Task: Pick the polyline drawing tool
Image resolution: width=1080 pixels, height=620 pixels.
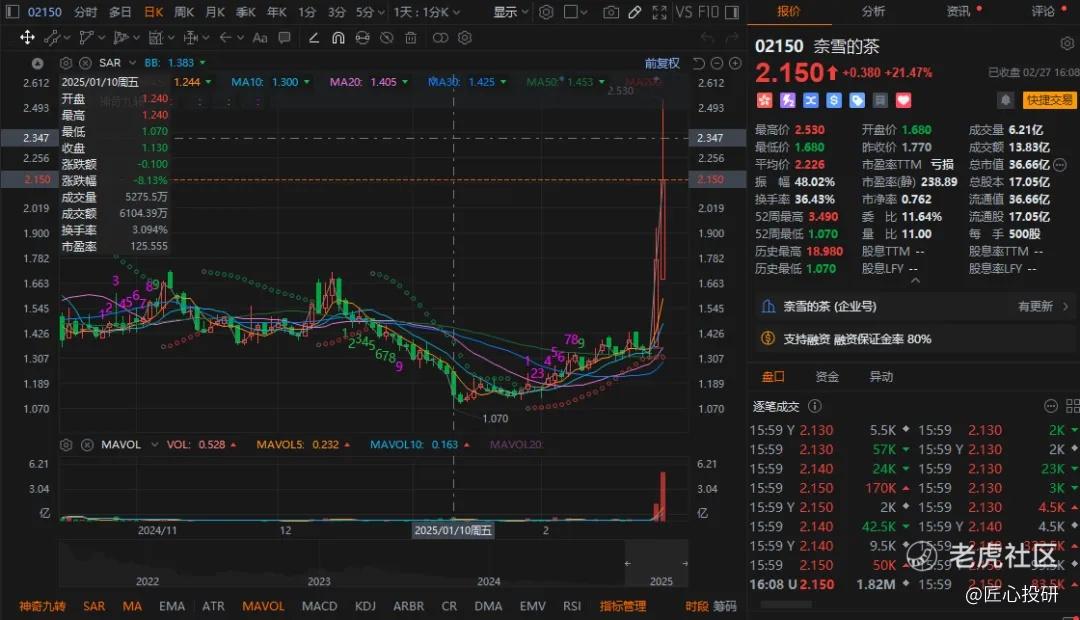Action: point(87,38)
